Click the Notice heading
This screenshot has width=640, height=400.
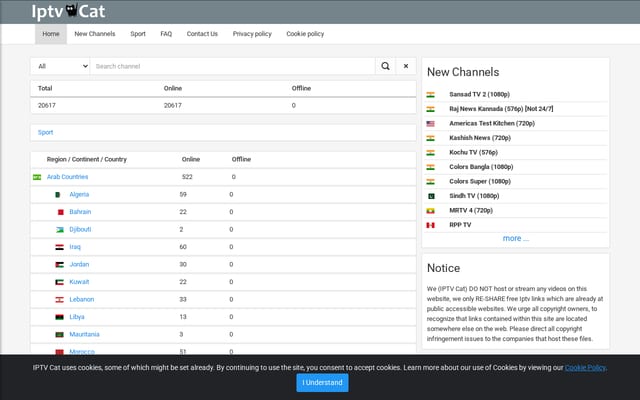pos(443,268)
